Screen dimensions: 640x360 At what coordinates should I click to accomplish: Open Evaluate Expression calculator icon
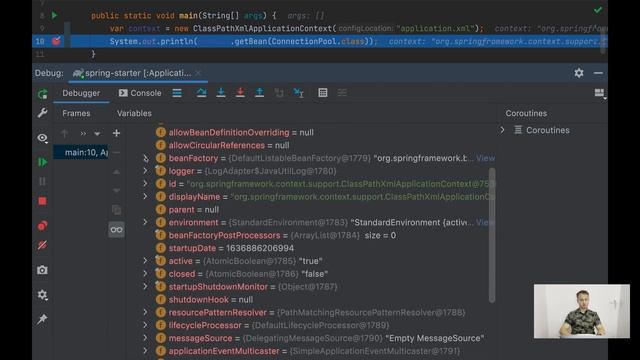click(x=323, y=93)
